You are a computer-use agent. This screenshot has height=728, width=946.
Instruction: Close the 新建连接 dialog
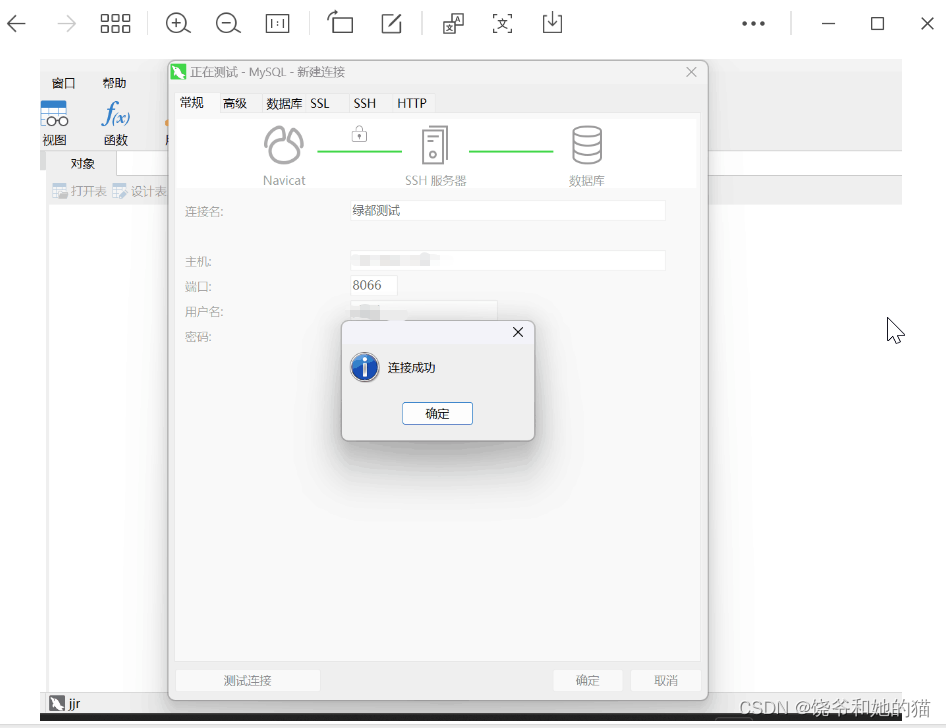pos(691,72)
